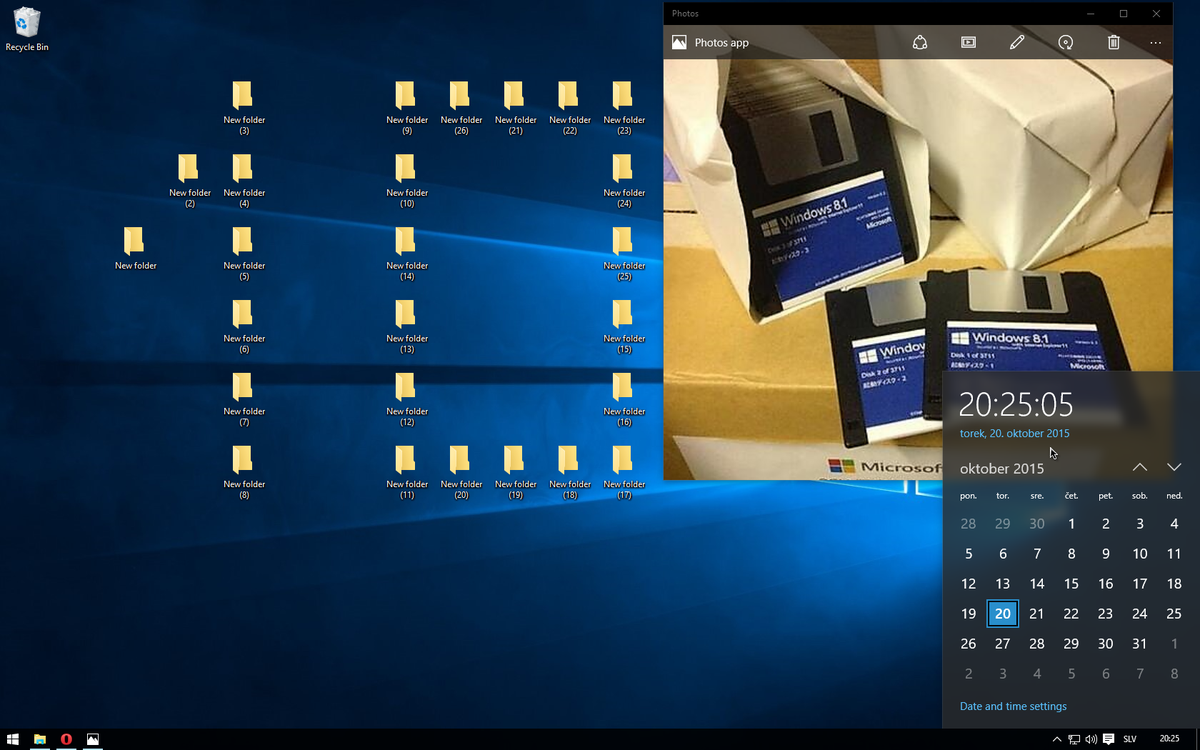This screenshot has height=750, width=1200.
Task: Select the New folder (8) icon
Action: pyautogui.click(x=243, y=473)
